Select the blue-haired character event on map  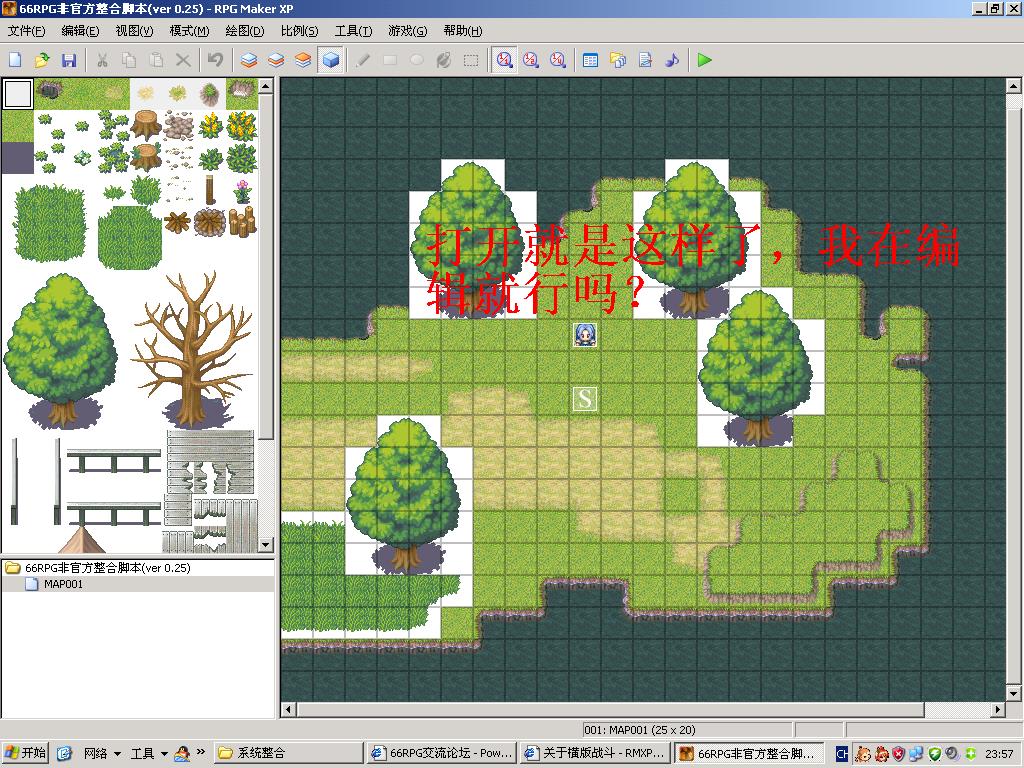584,335
